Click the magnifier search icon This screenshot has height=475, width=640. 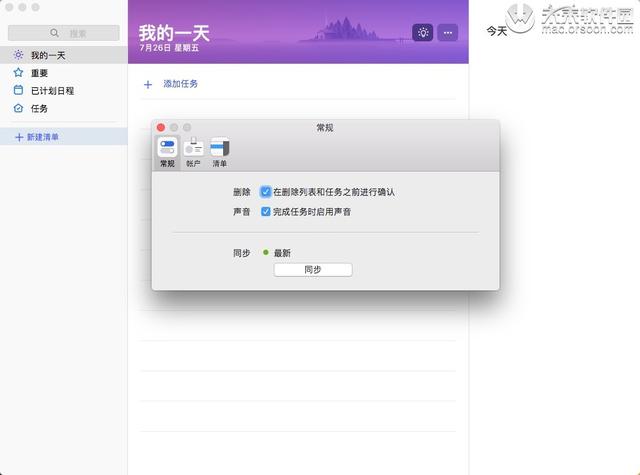pyautogui.click(x=54, y=33)
